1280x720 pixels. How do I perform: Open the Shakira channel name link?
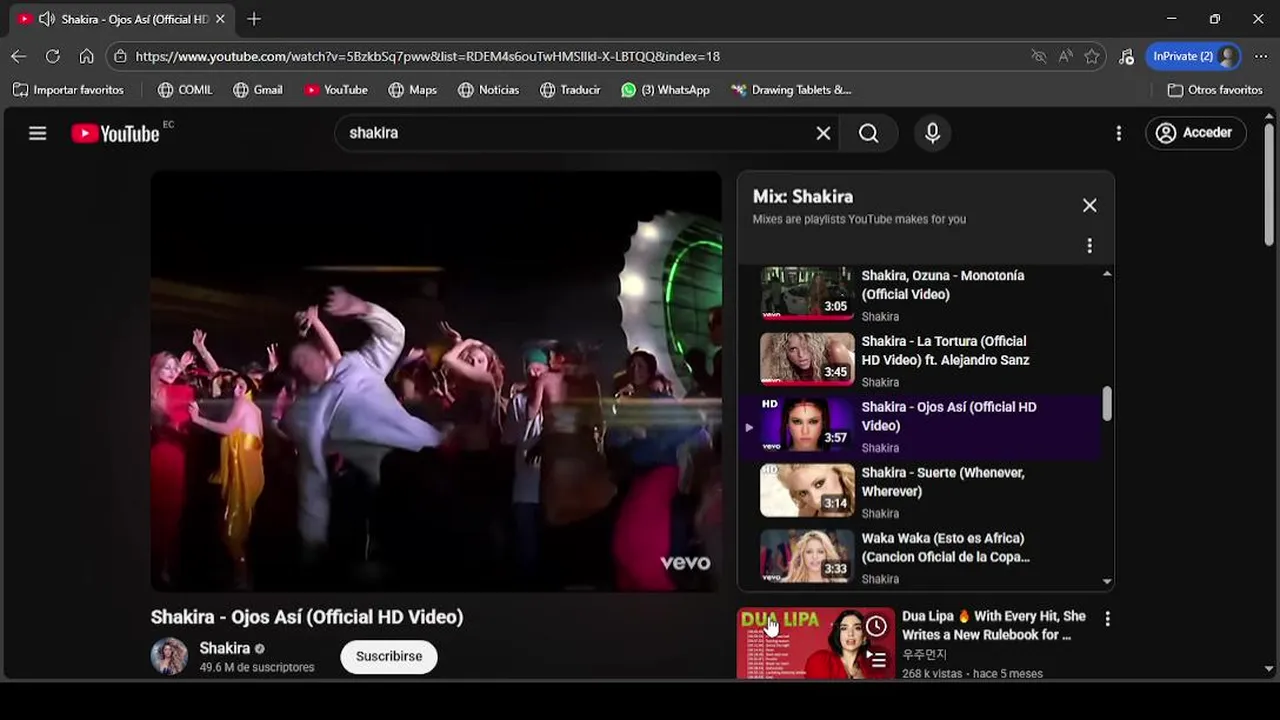click(x=225, y=648)
